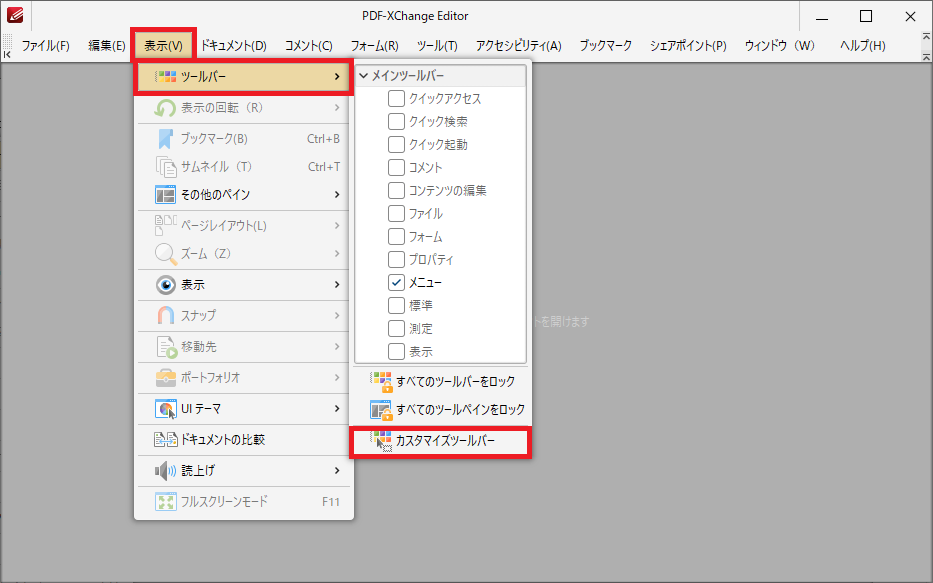
Task: Enable the 標準 toolbar checkbox
Action: (396, 305)
